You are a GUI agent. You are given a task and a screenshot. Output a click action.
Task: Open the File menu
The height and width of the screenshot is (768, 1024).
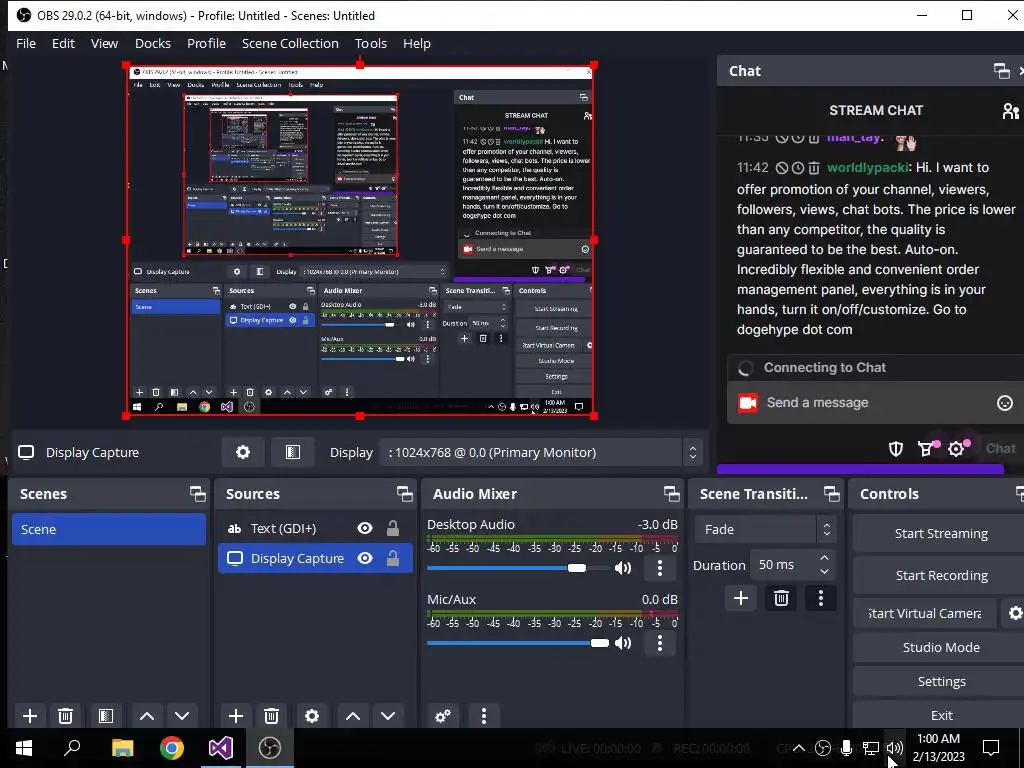click(x=26, y=43)
